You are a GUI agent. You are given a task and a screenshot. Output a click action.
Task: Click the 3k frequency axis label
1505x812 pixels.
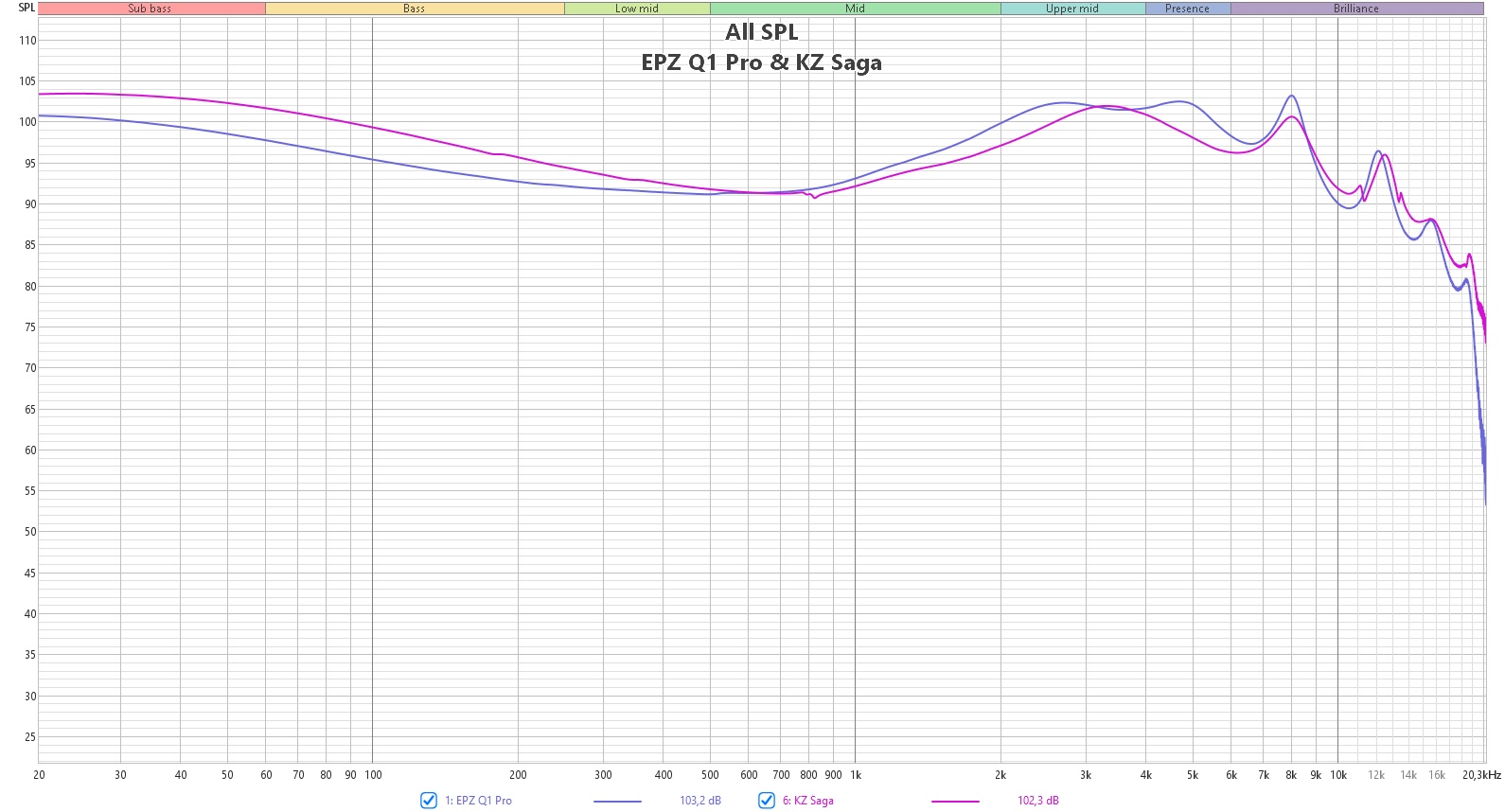tap(1086, 775)
